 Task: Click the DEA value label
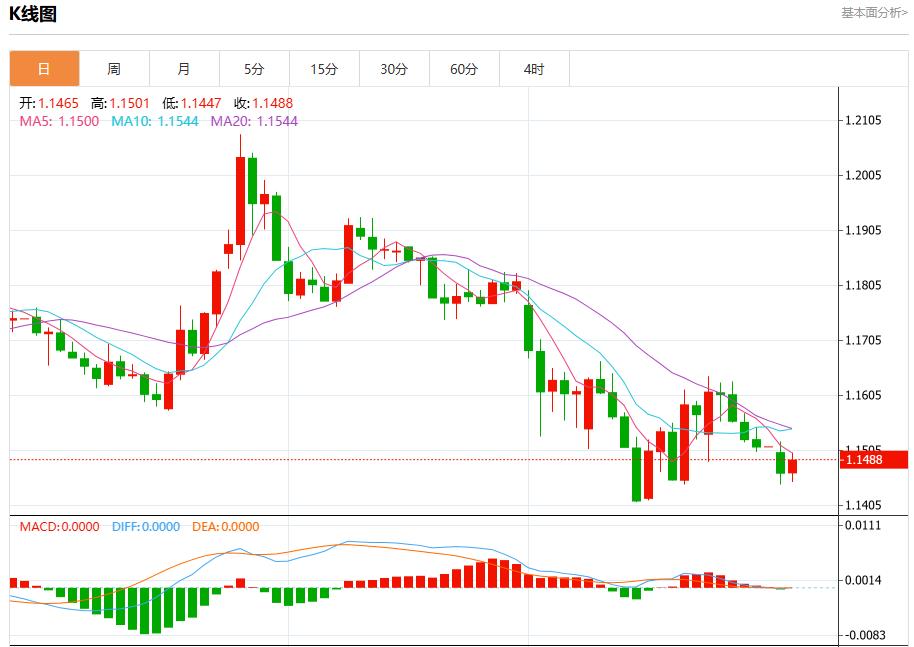[224, 527]
